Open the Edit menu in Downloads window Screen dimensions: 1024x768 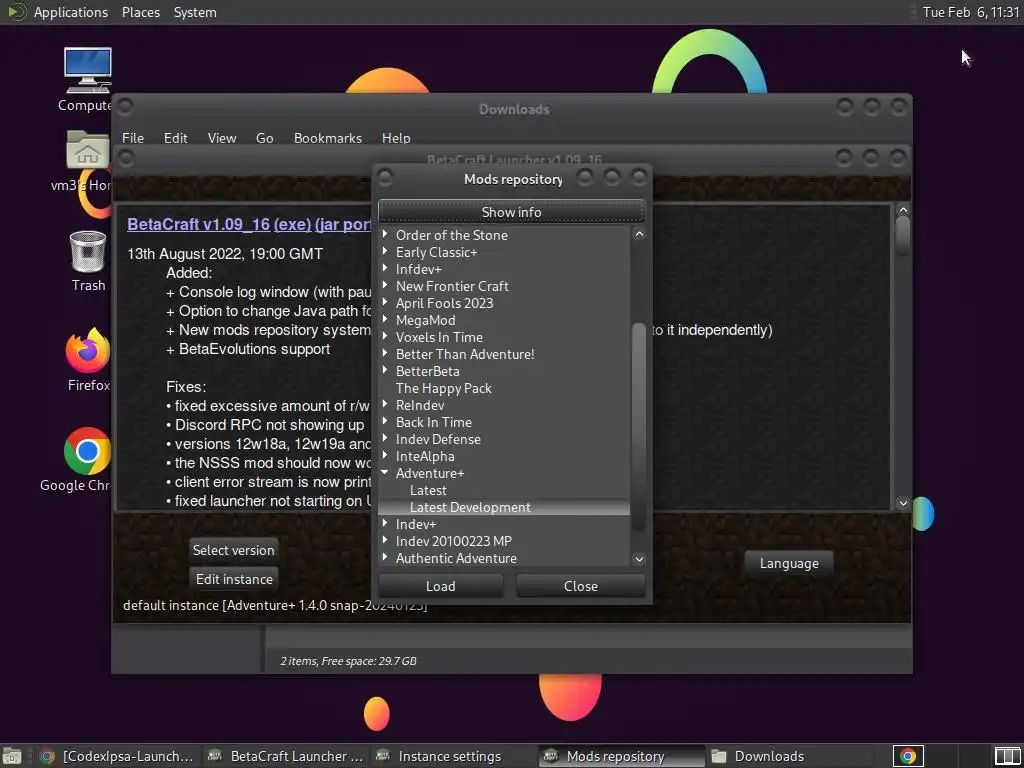point(175,138)
